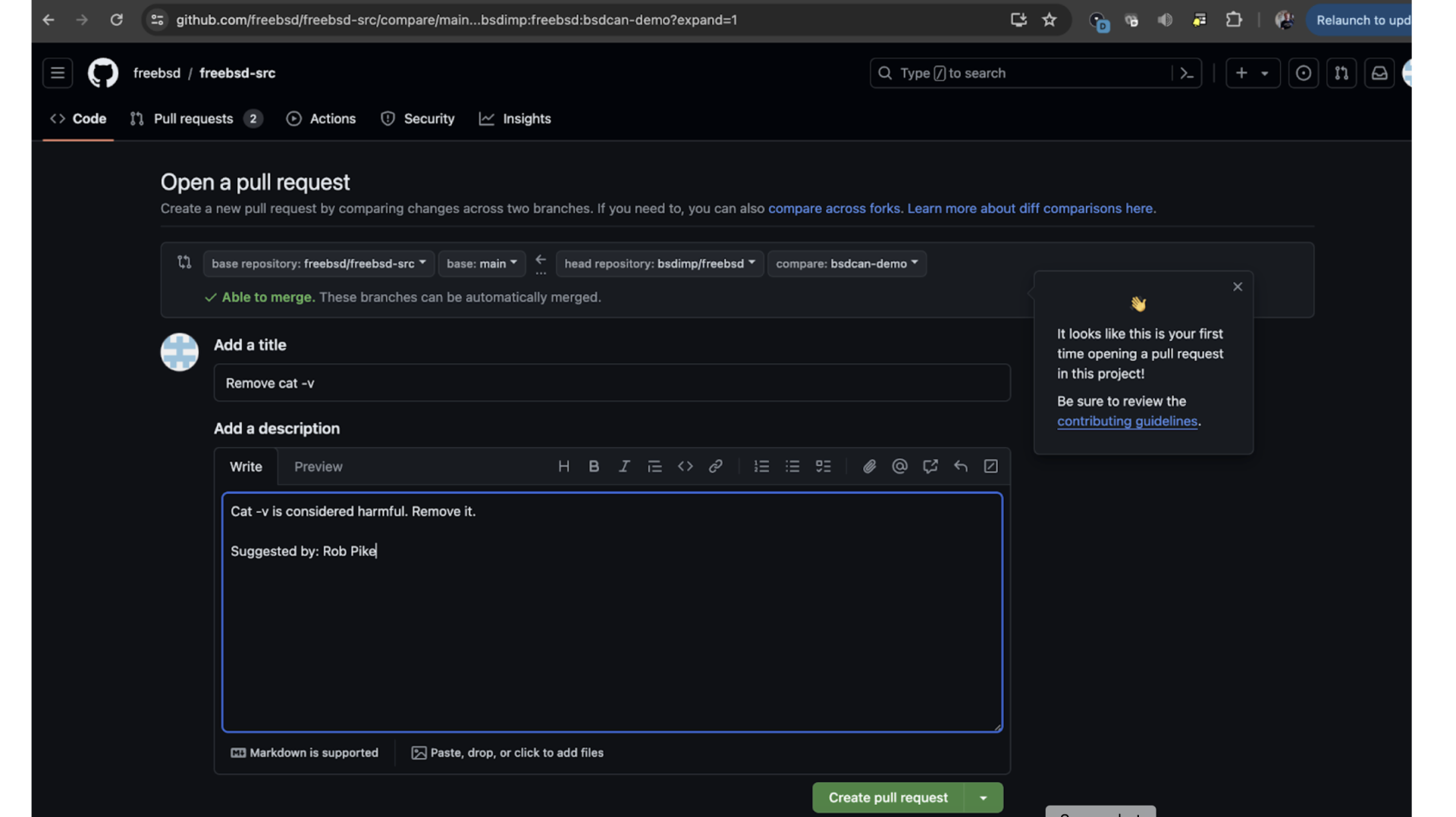Screen dimensions: 1456x817
Task: Open the base repository dropdown
Action: pyautogui.click(x=318, y=264)
